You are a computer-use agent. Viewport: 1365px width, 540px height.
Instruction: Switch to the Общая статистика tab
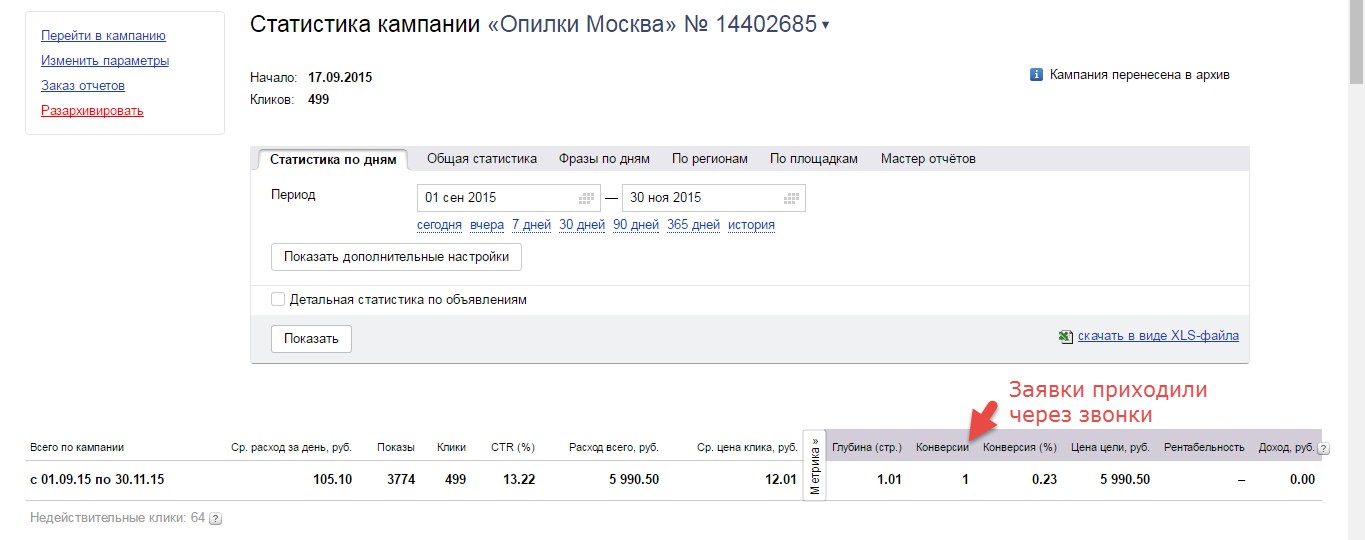point(482,159)
